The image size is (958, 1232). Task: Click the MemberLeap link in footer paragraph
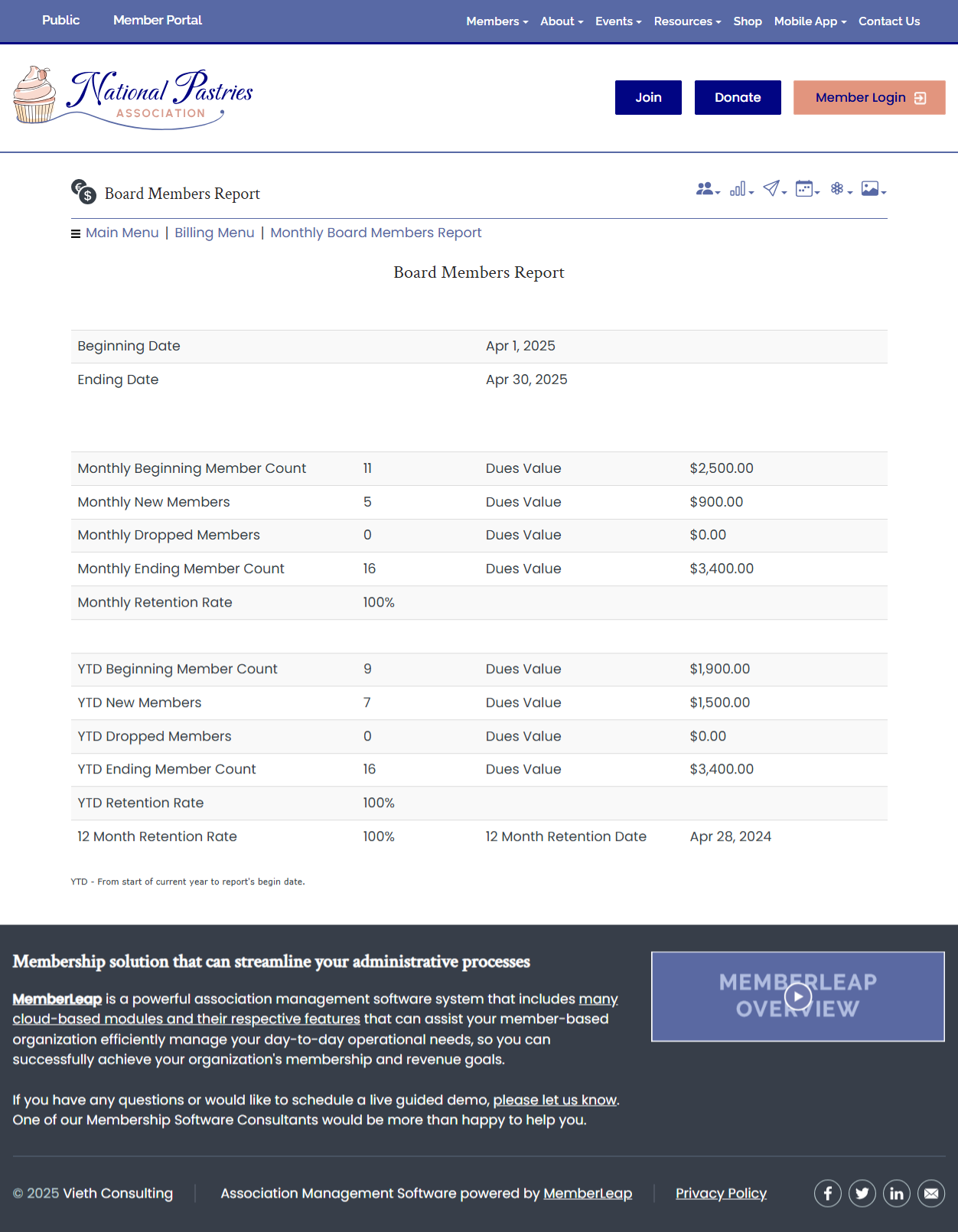point(57,999)
